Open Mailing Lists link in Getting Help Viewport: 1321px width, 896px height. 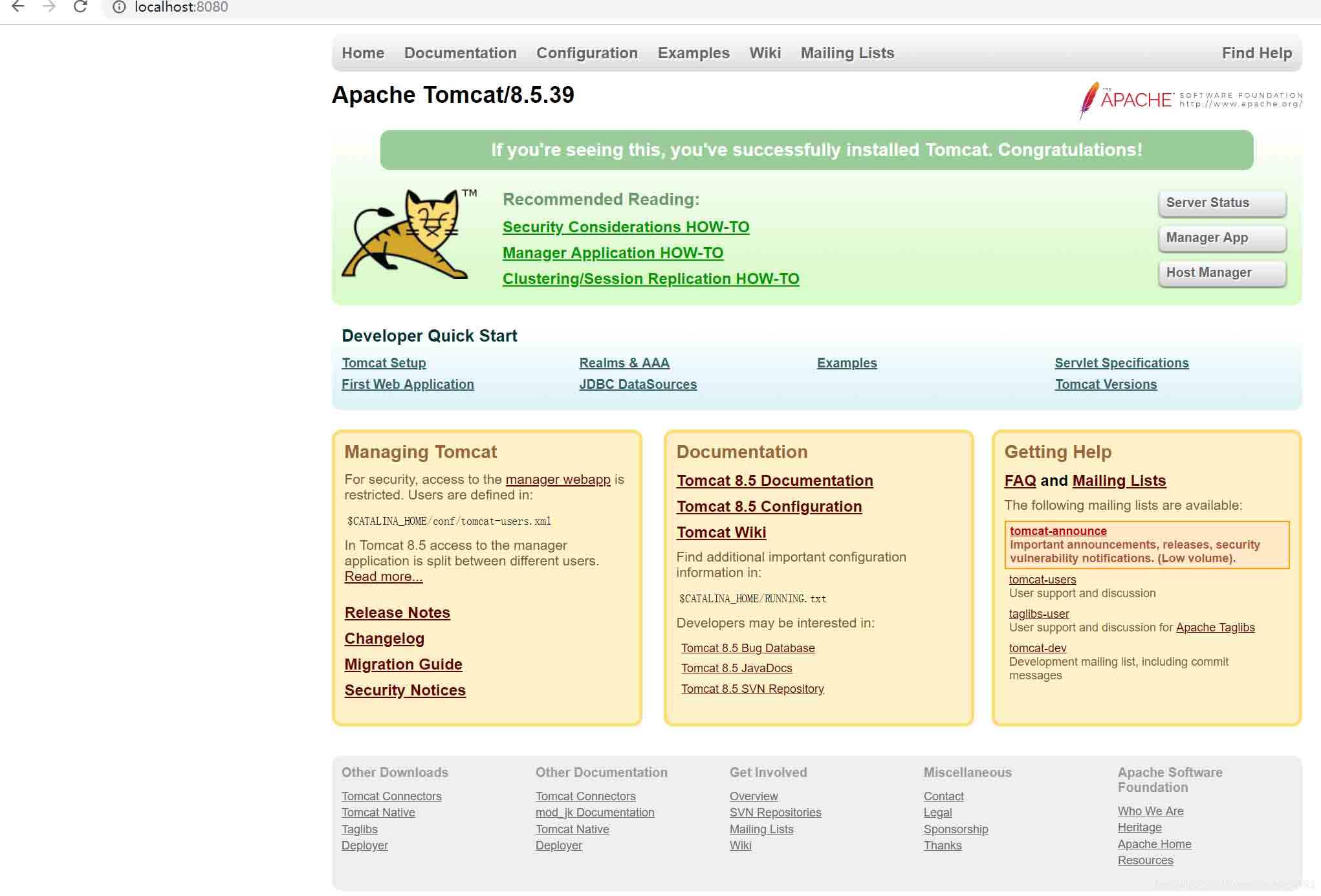[1119, 481]
